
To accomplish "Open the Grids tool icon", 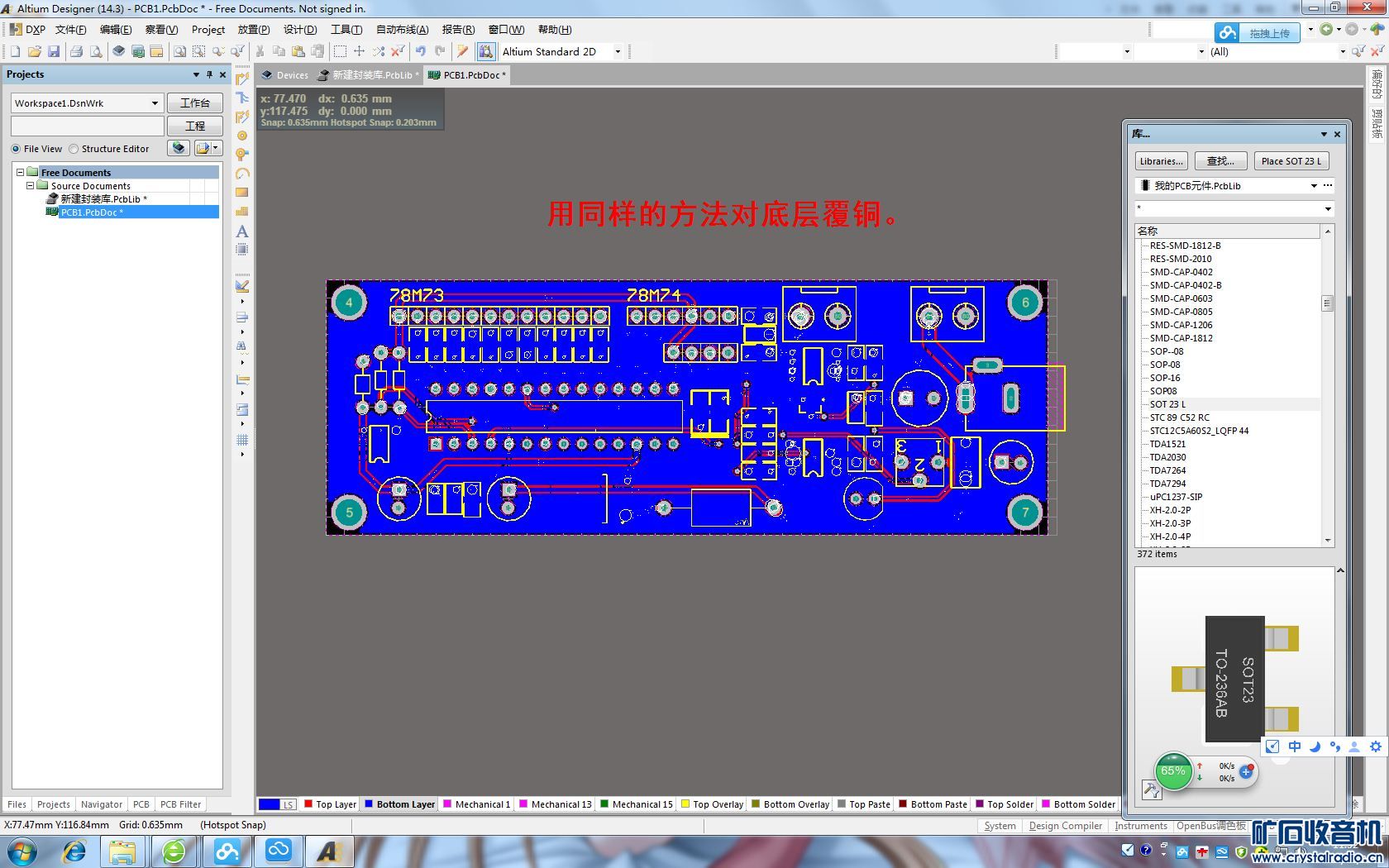I will [242, 440].
